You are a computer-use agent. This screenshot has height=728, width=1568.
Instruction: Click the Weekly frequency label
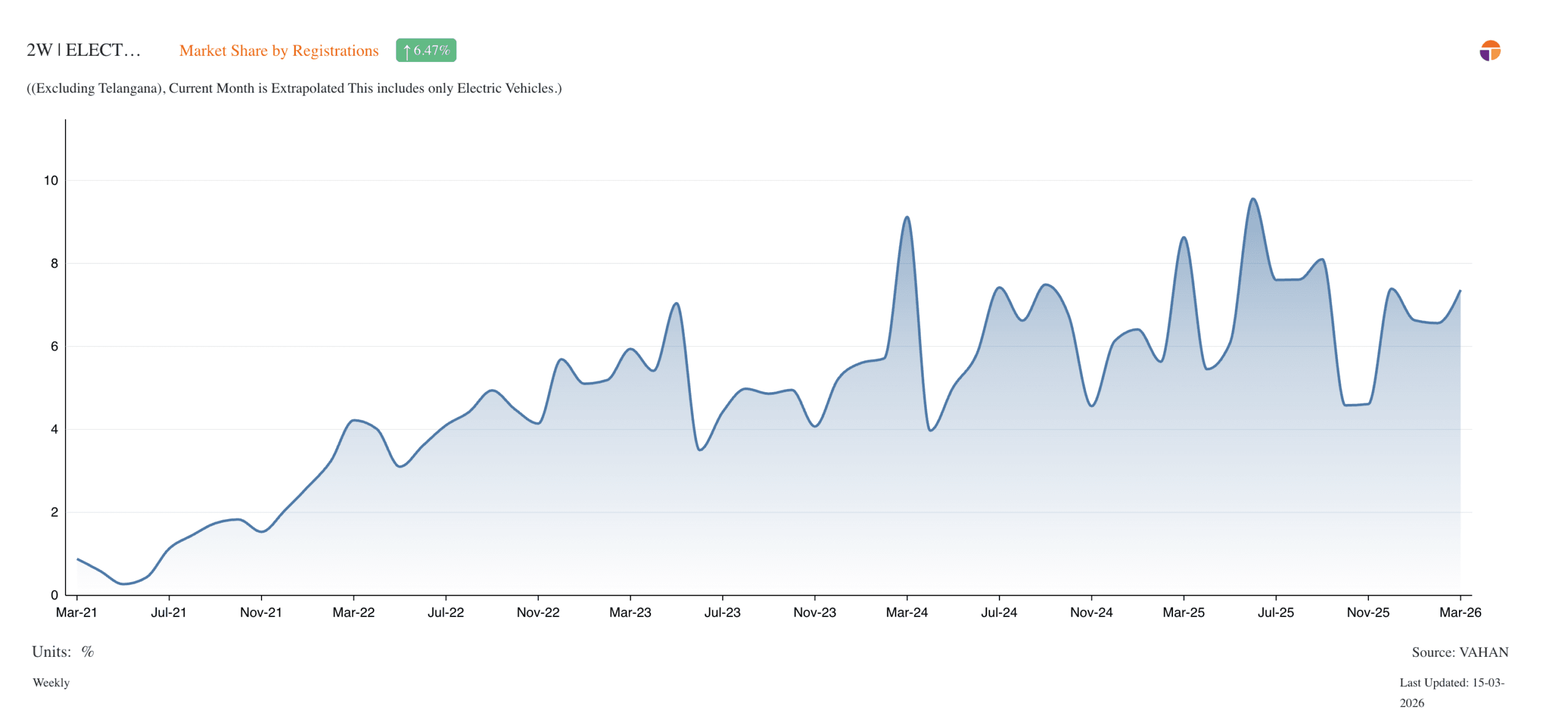tap(51, 682)
